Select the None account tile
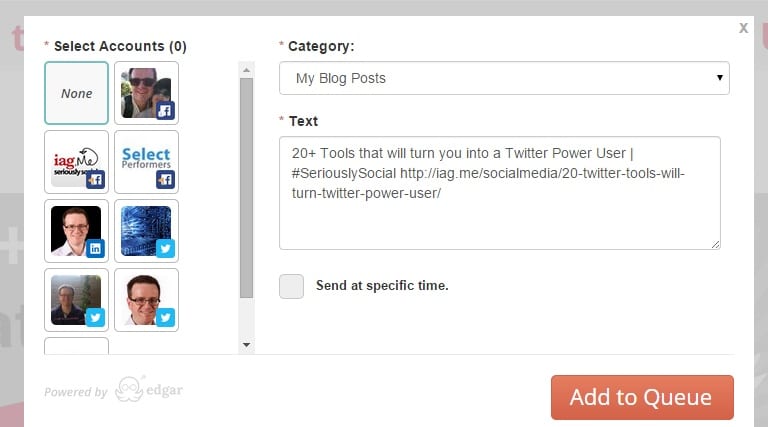Screen dimensions: 768x427 [76, 93]
